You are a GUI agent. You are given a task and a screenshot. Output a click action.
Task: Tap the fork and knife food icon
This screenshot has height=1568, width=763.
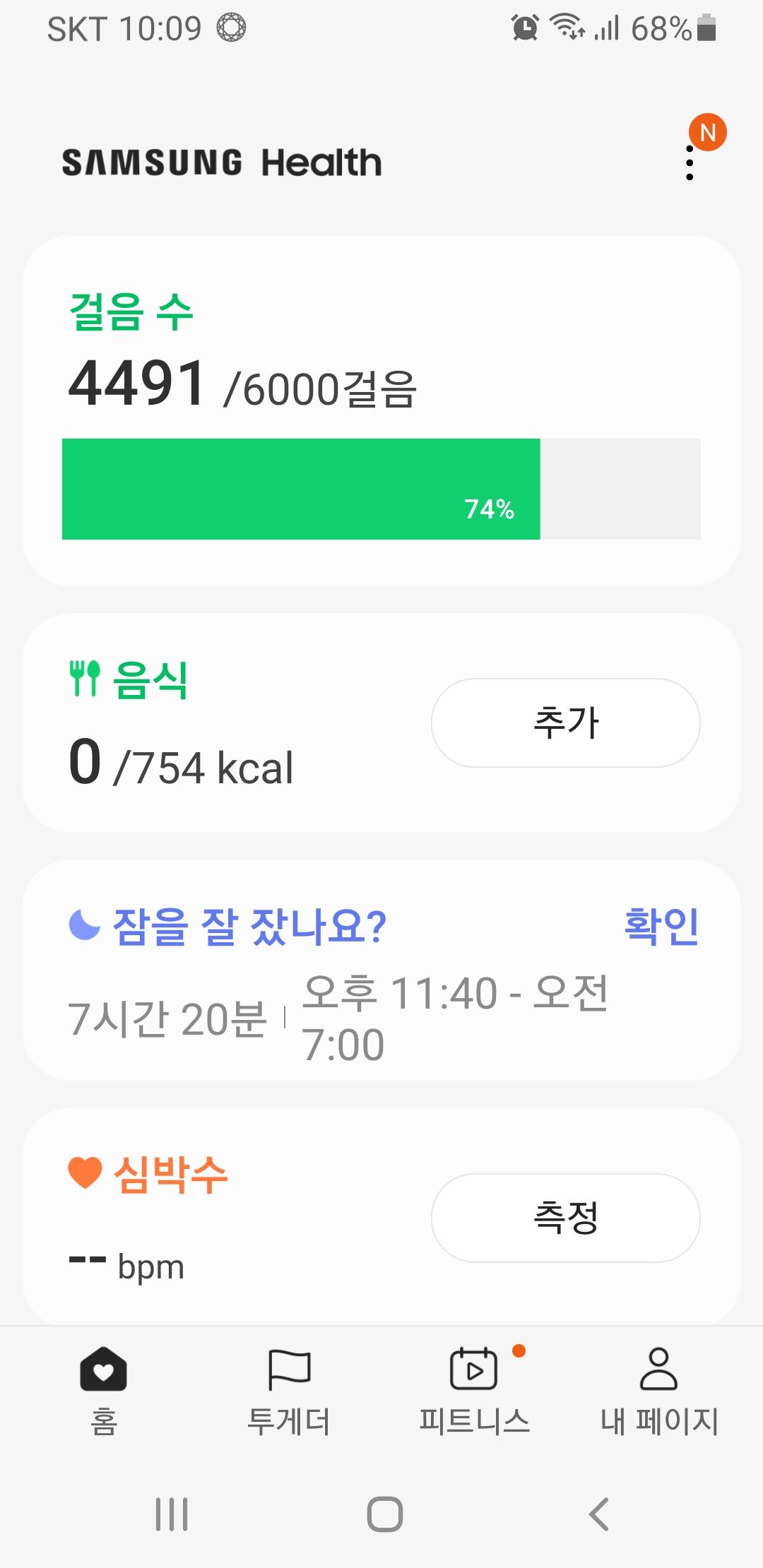pyautogui.click(x=85, y=679)
